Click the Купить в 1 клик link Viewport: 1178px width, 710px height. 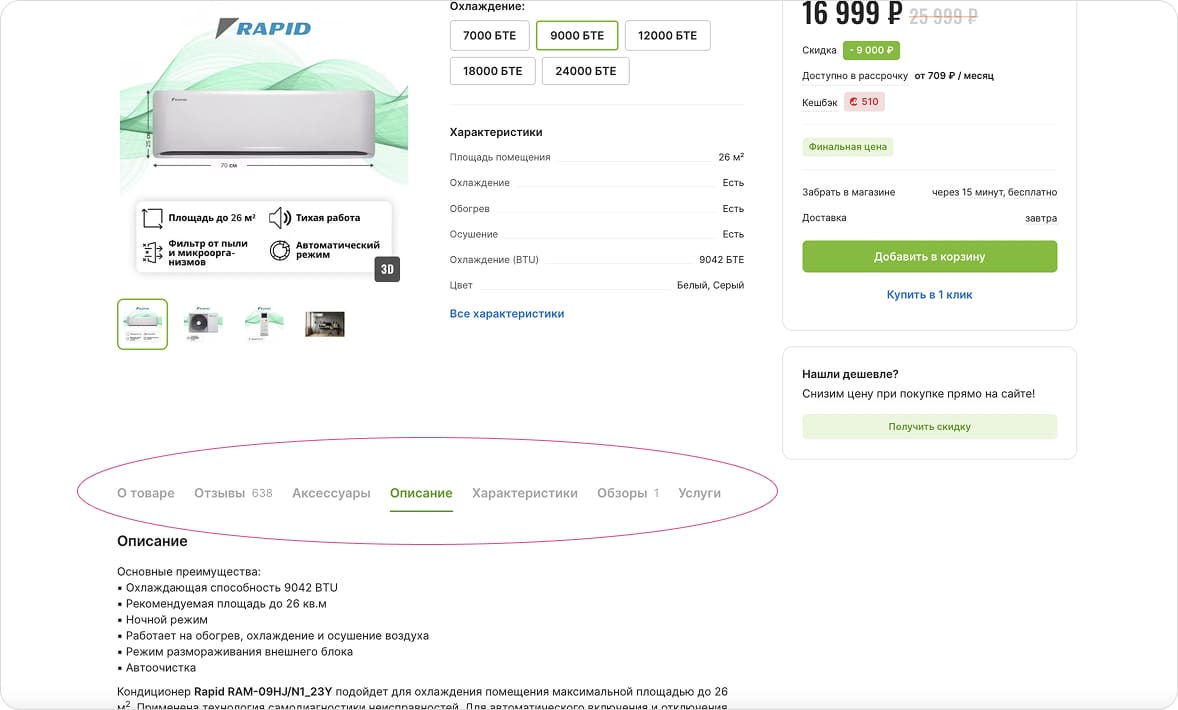click(x=929, y=295)
